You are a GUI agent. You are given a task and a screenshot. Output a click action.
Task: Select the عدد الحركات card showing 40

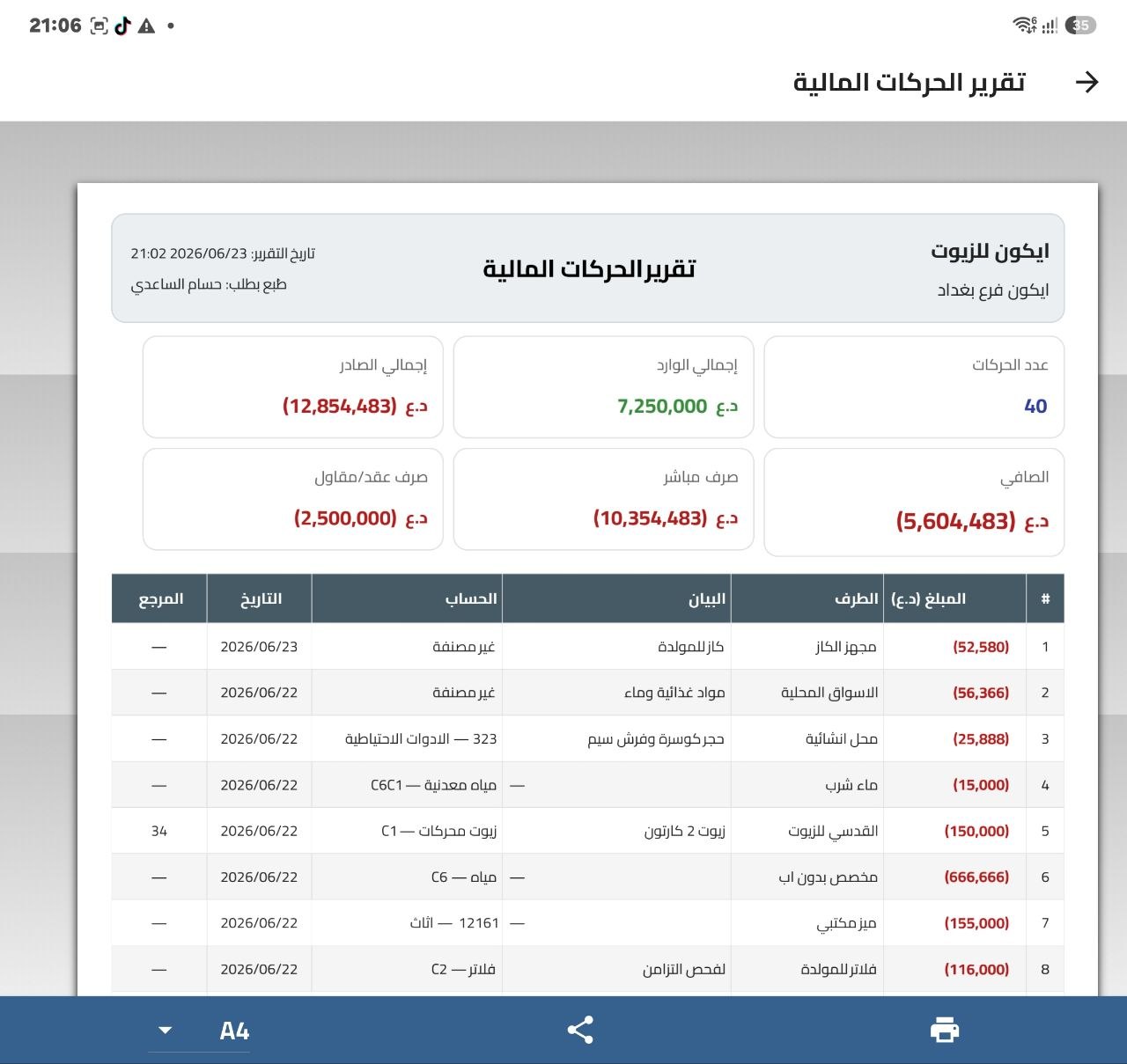pos(914,386)
